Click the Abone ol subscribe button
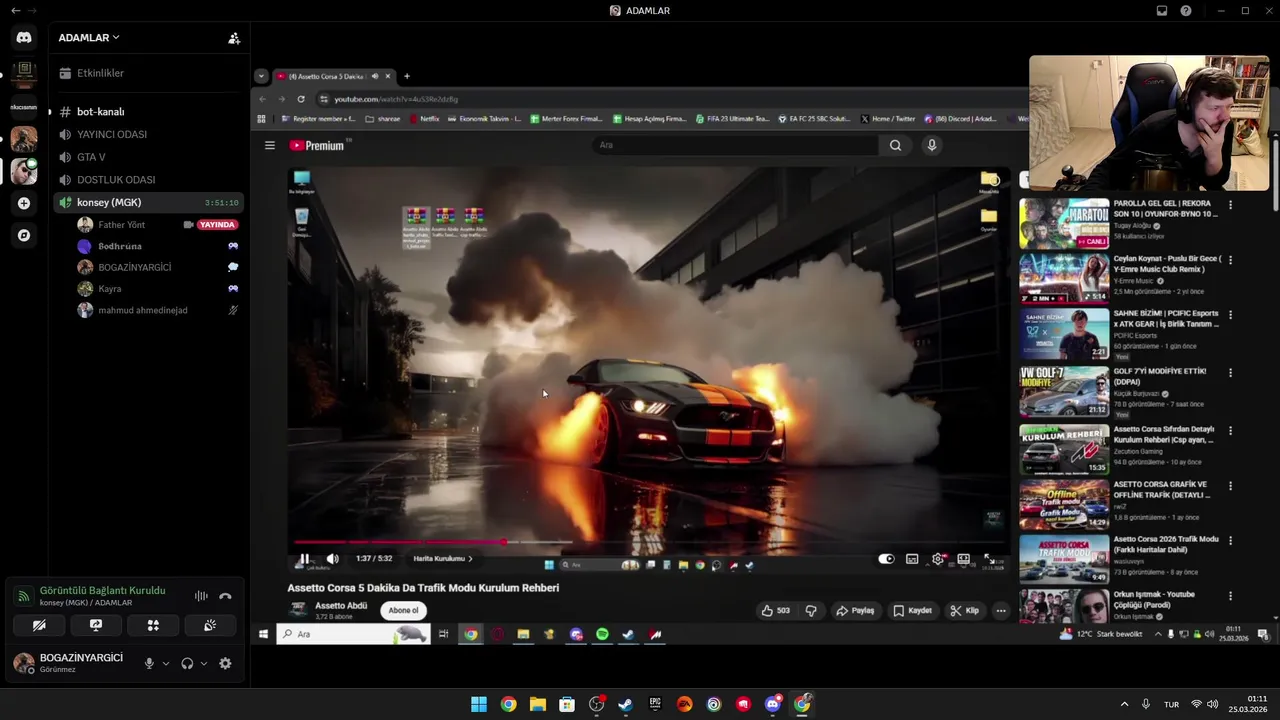Image resolution: width=1280 pixels, height=720 pixels. (403, 610)
